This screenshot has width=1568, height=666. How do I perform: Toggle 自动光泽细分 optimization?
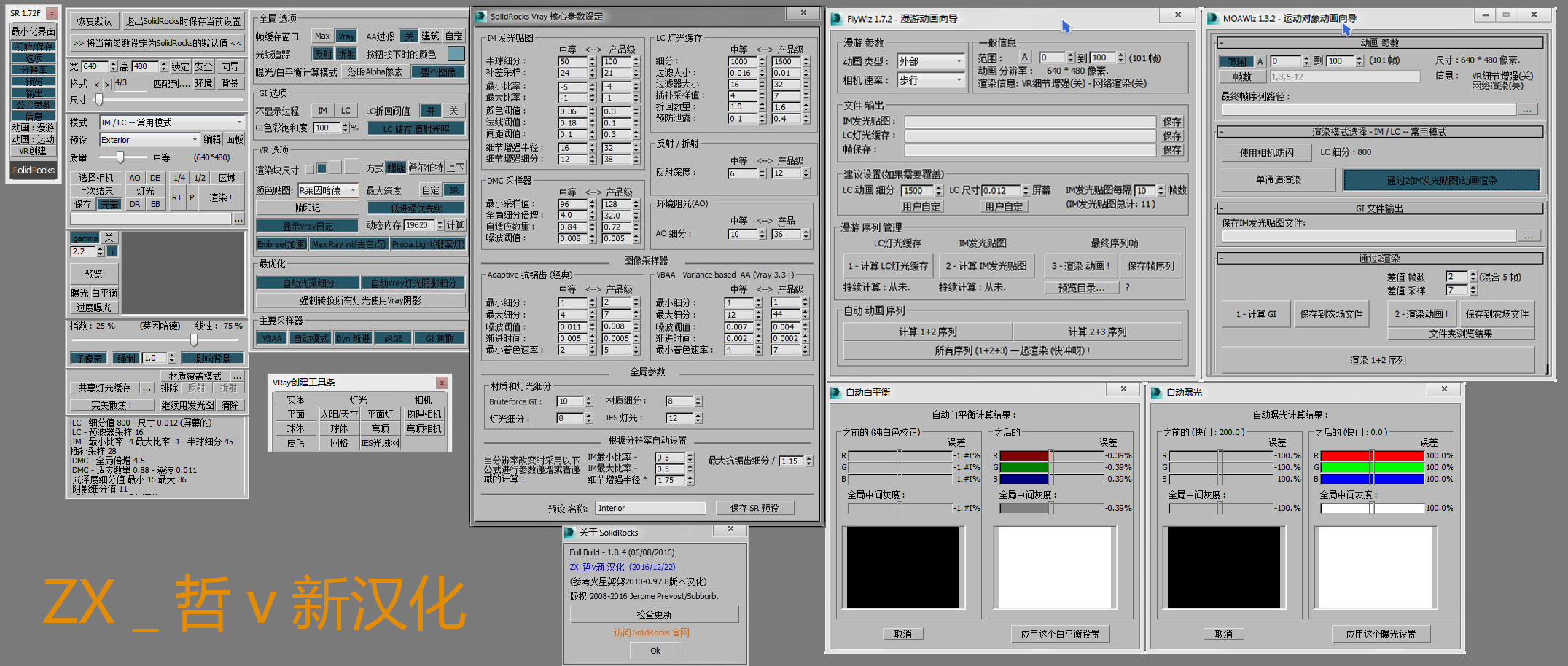point(308,283)
